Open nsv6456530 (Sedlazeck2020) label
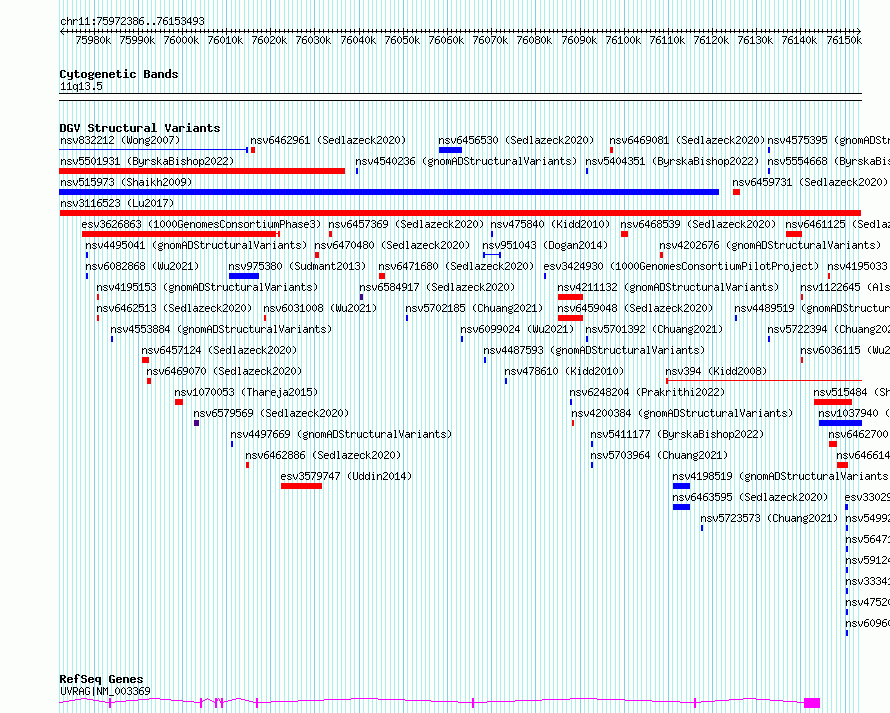 point(516,140)
